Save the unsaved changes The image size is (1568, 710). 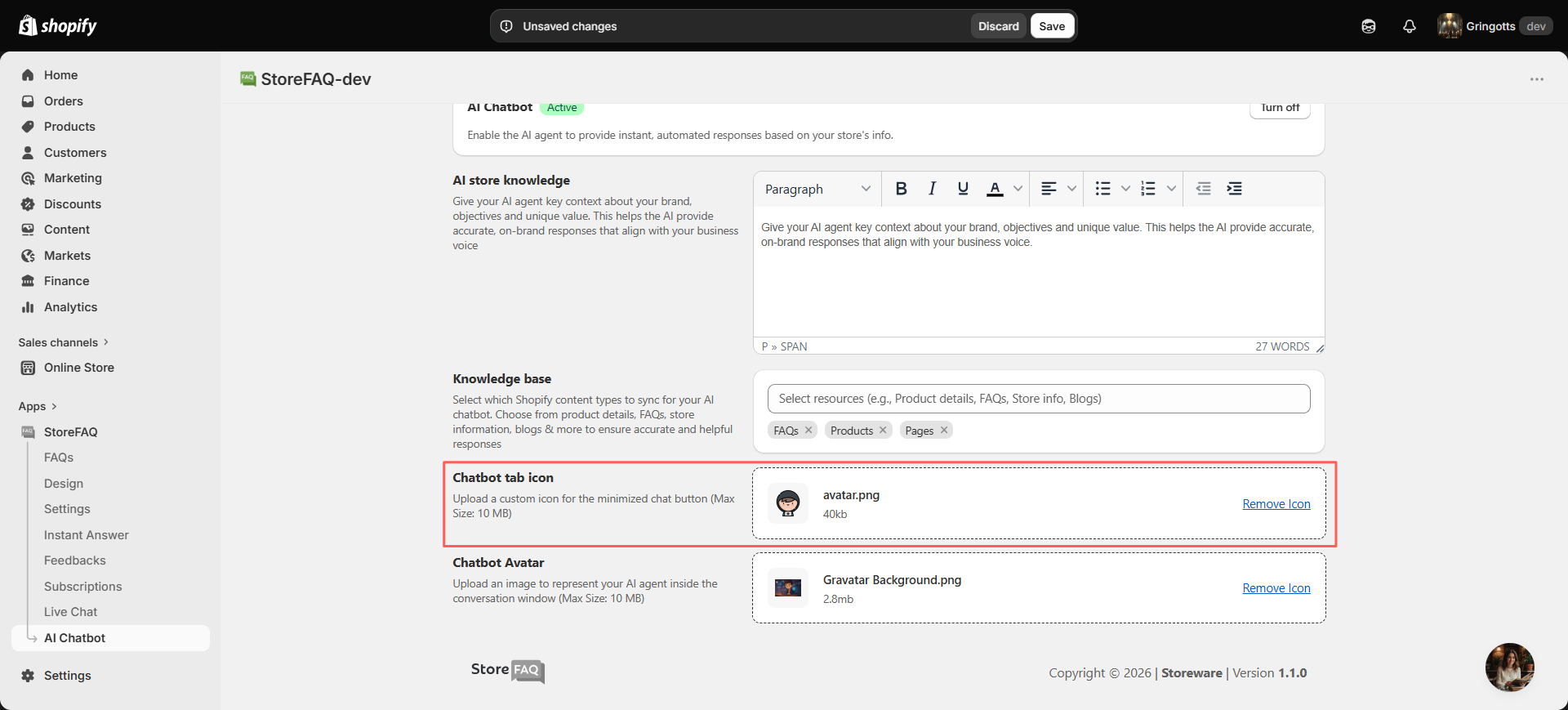pyautogui.click(x=1052, y=26)
